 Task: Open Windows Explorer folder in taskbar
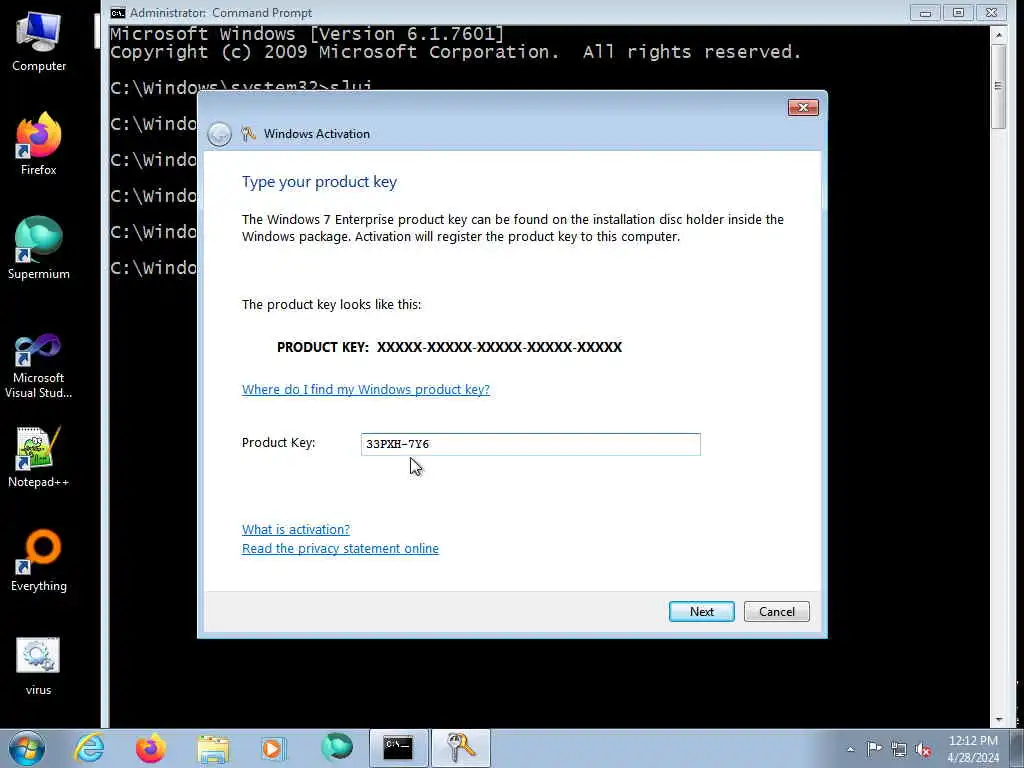pos(214,748)
